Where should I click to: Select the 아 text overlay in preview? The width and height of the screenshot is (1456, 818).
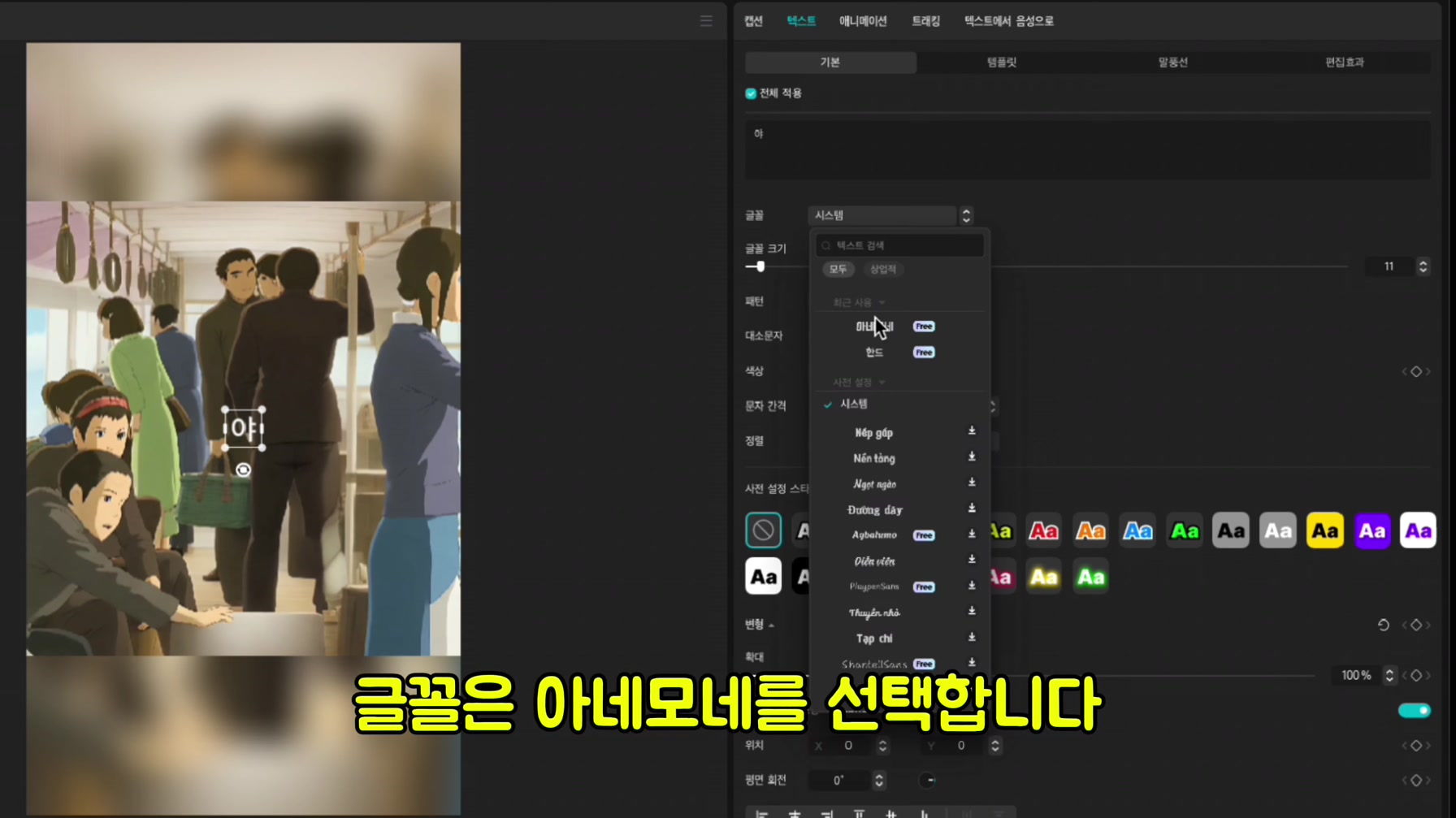(244, 428)
